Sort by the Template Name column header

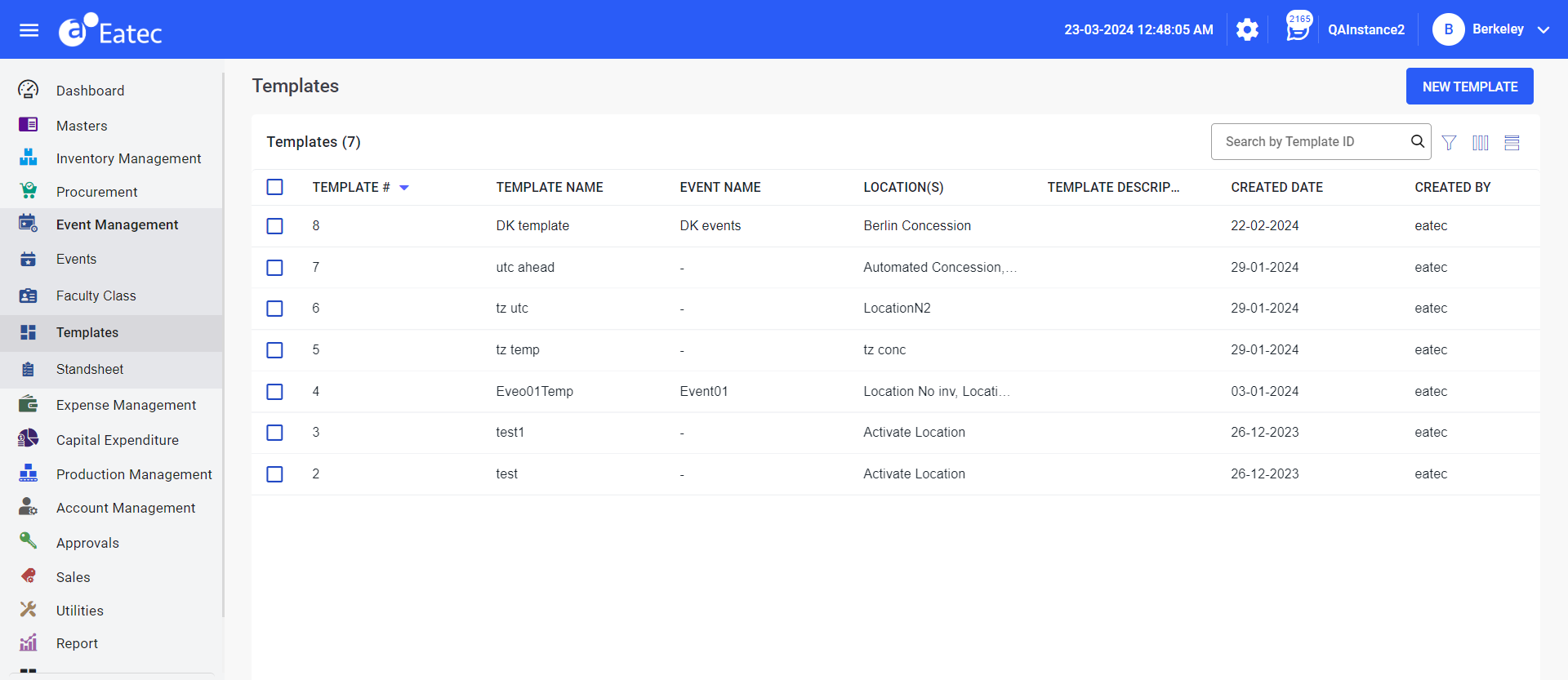click(550, 188)
